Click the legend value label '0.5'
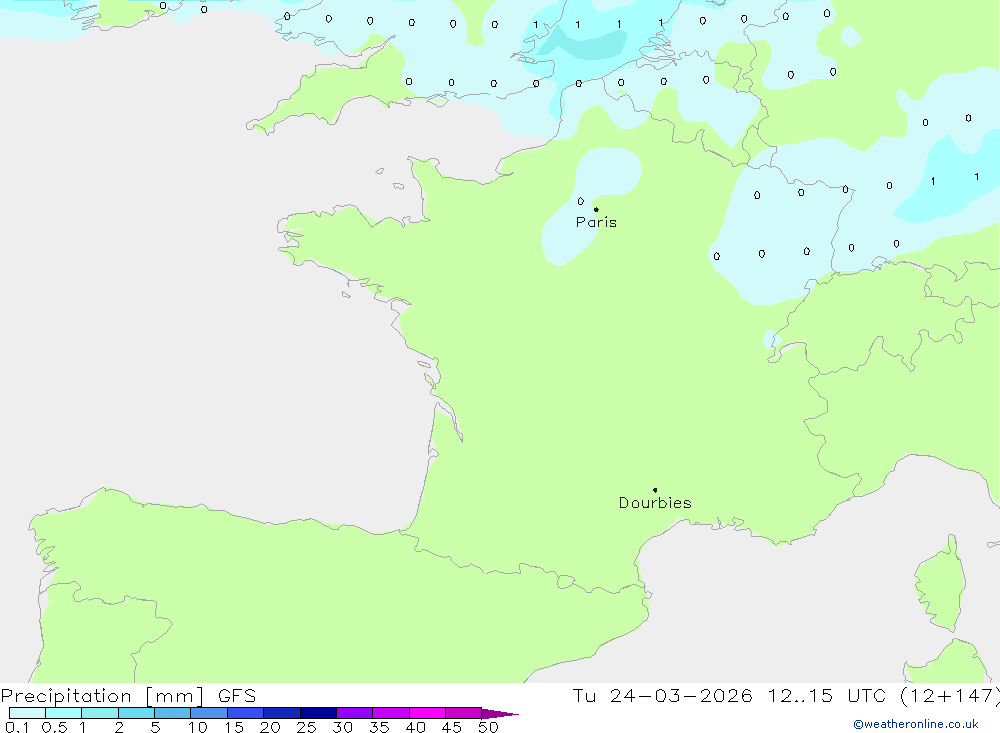Image resolution: width=1000 pixels, height=733 pixels. (x=54, y=727)
